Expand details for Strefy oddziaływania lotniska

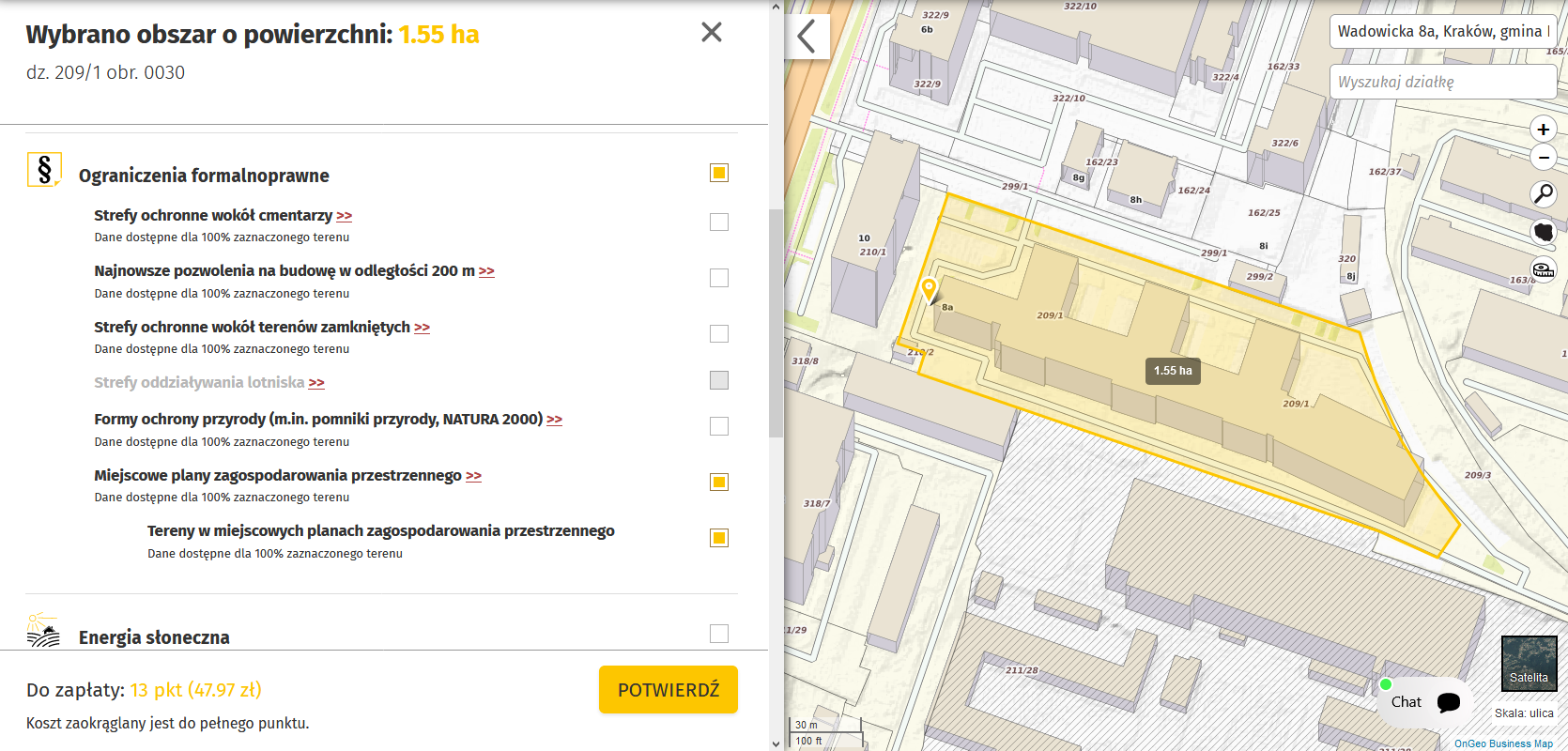click(316, 383)
